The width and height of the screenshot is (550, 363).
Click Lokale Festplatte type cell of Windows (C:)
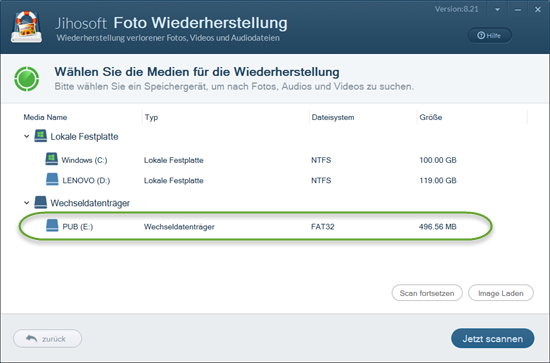tap(174, 160)
